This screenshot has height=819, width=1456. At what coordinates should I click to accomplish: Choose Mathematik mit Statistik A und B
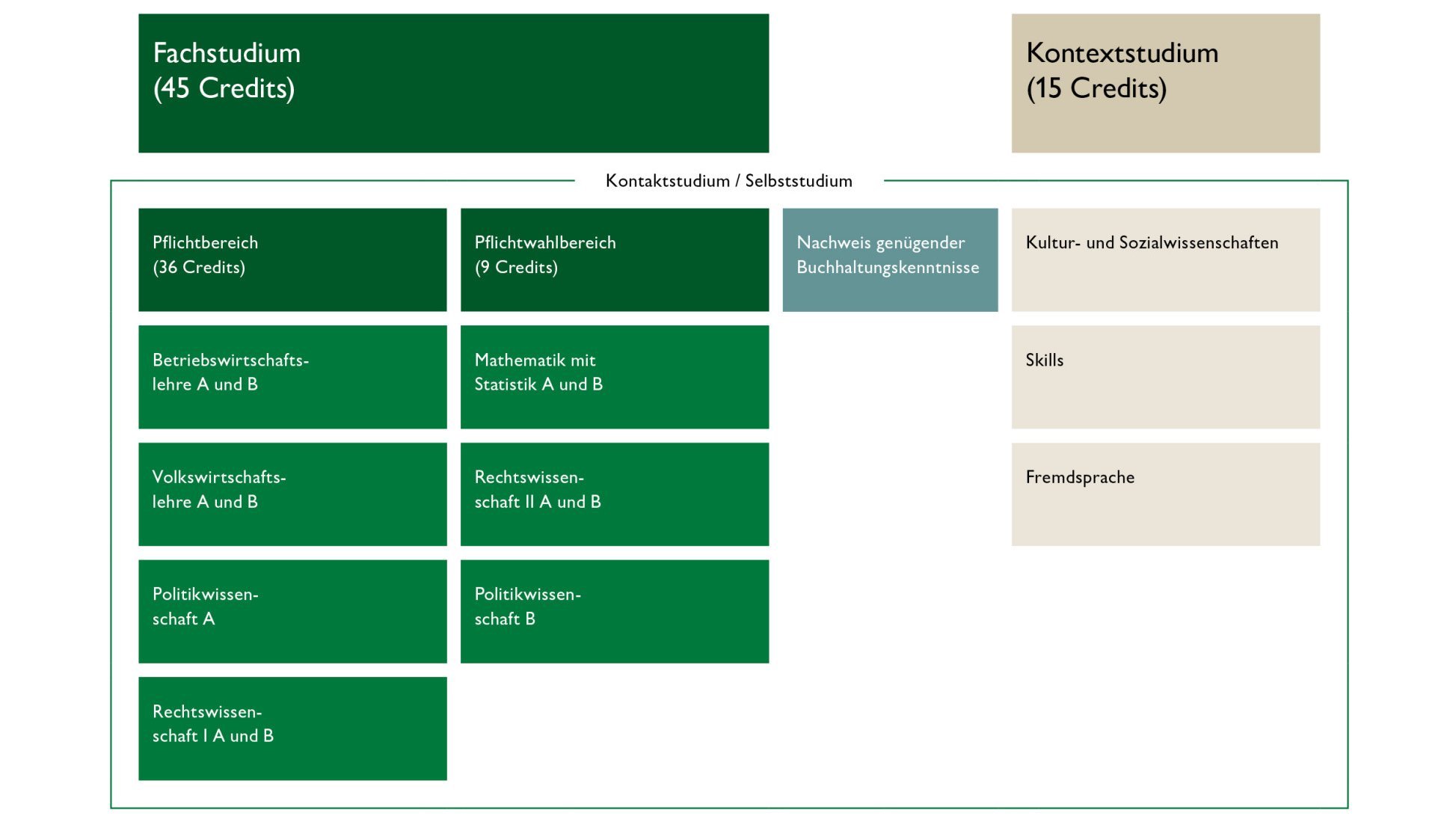tap(614, 376)
